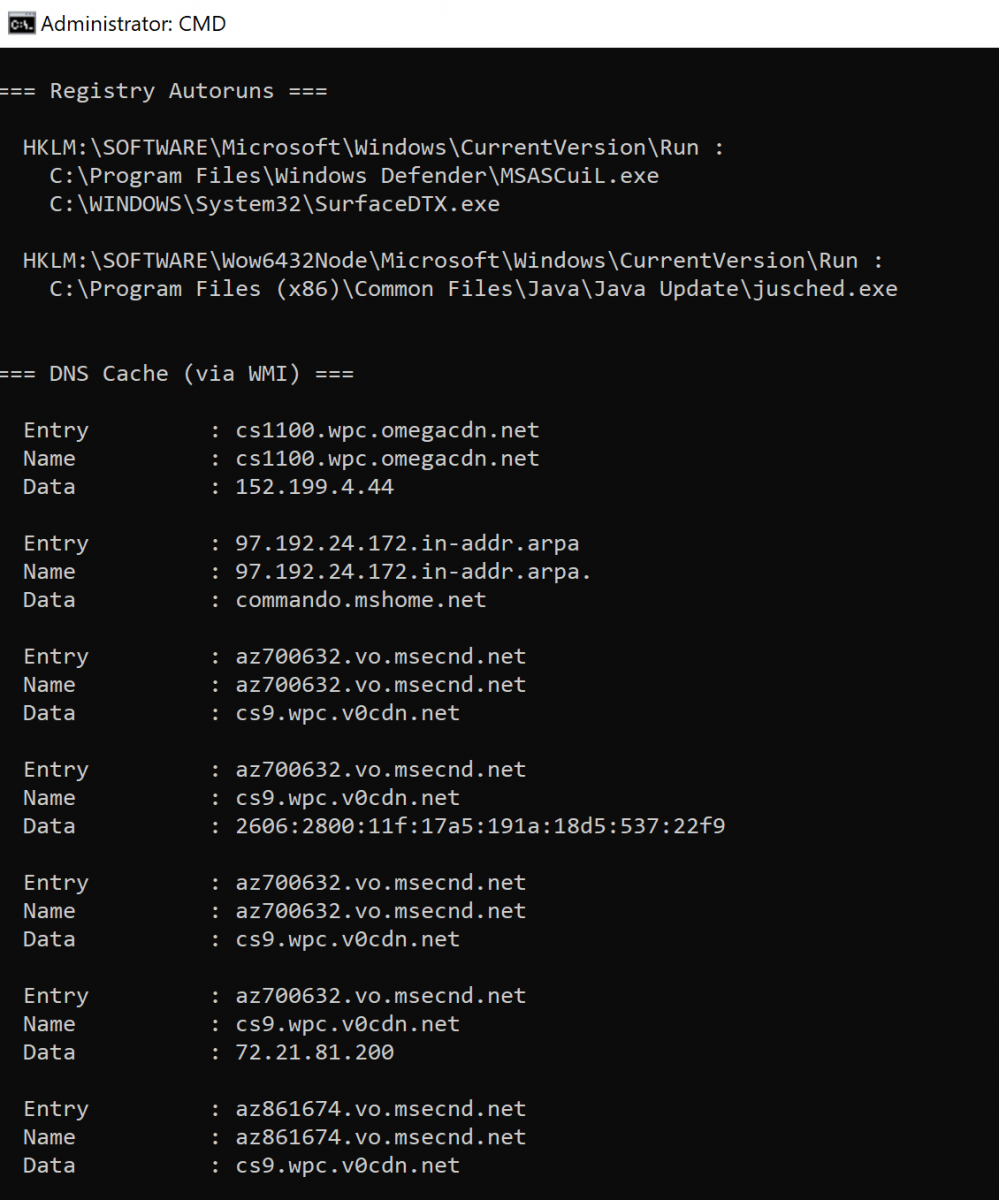Viewport: 999px width, 1200px height.
Task: Click the DNS Cache (via WMI) header
Action: (x=176, y=374)
